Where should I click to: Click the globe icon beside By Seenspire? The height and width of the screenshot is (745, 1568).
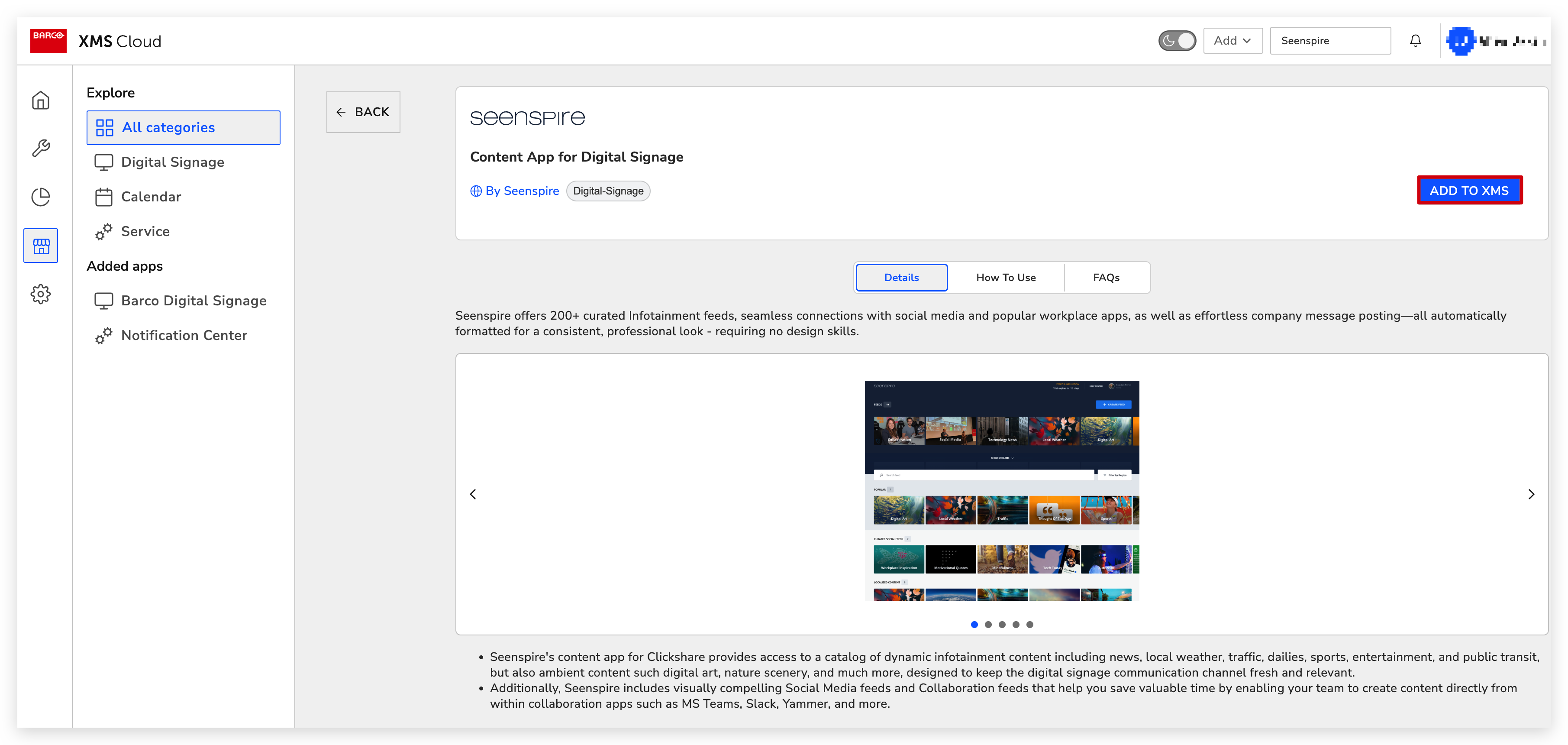point(476,191)
